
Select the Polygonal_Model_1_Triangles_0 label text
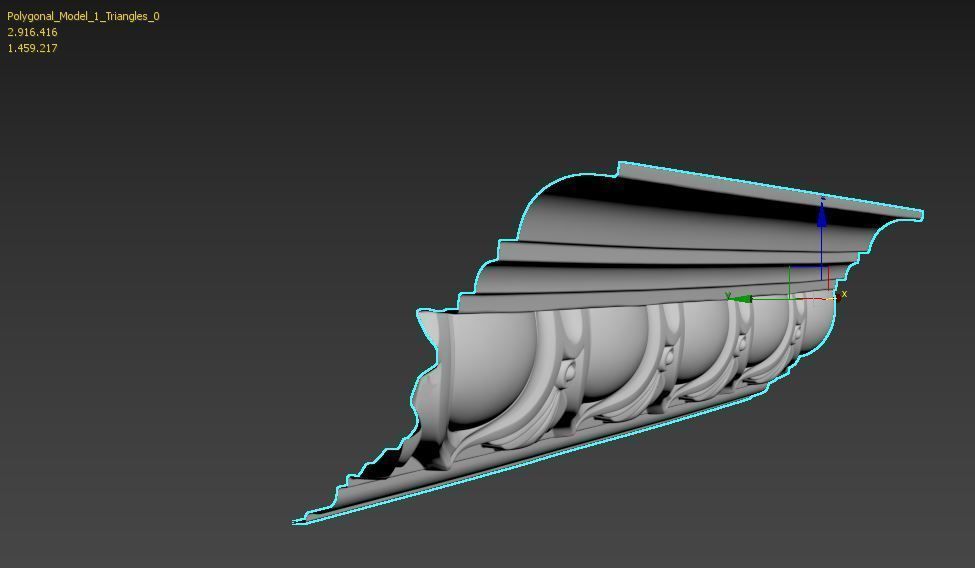coord(83,16)
